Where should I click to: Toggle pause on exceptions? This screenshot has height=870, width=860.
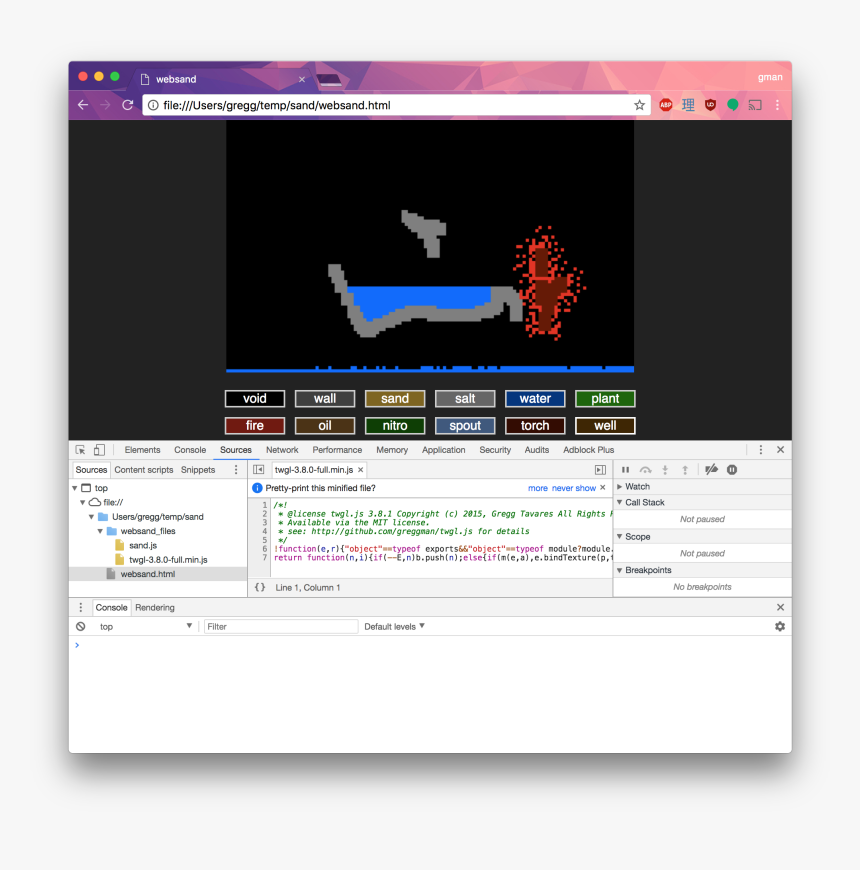[732, 470]
